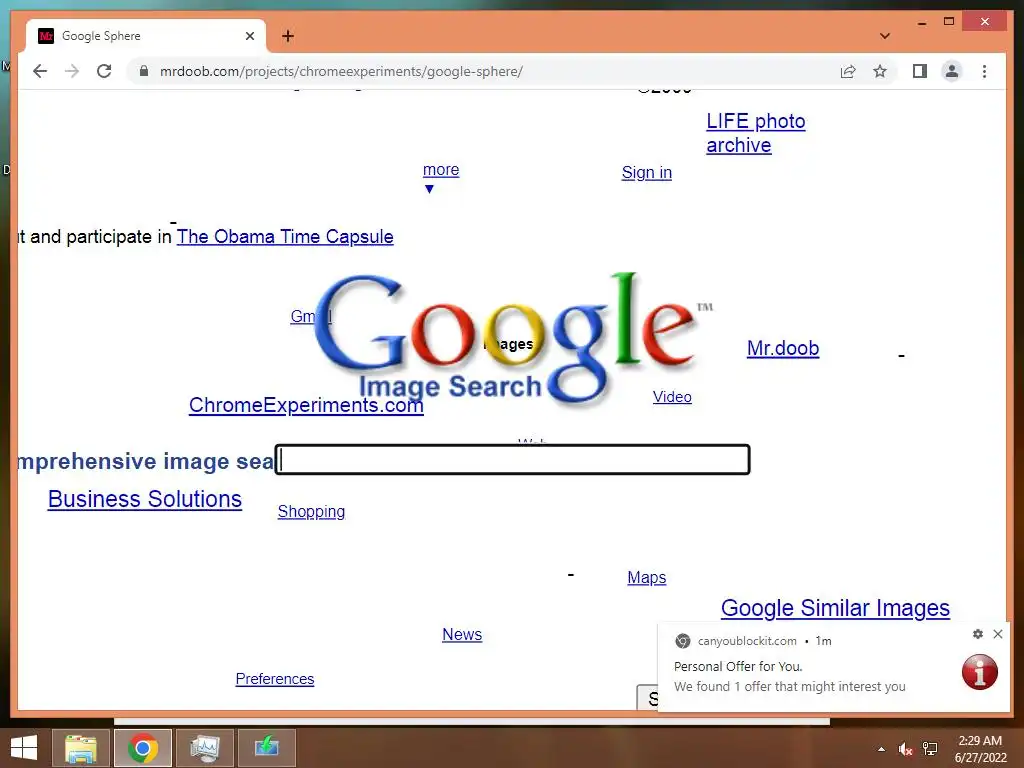Viewport: 1024px width, 768px height.
Task: Open a new browser tab
Action: [288, 36]
